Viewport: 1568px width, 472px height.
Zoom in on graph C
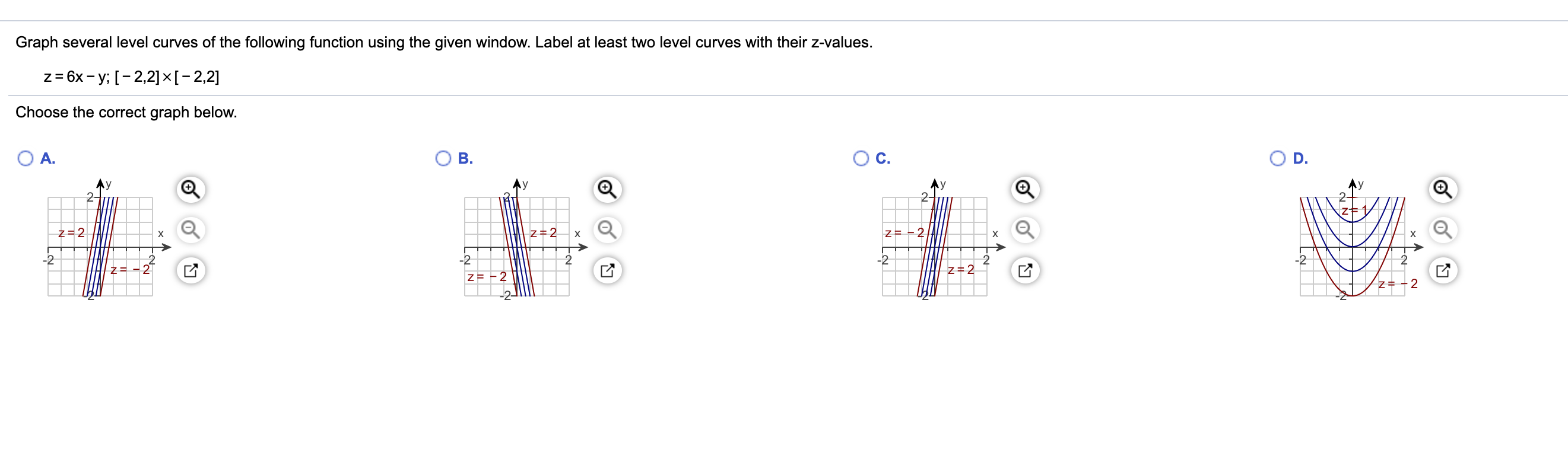tap(1026, 189)
